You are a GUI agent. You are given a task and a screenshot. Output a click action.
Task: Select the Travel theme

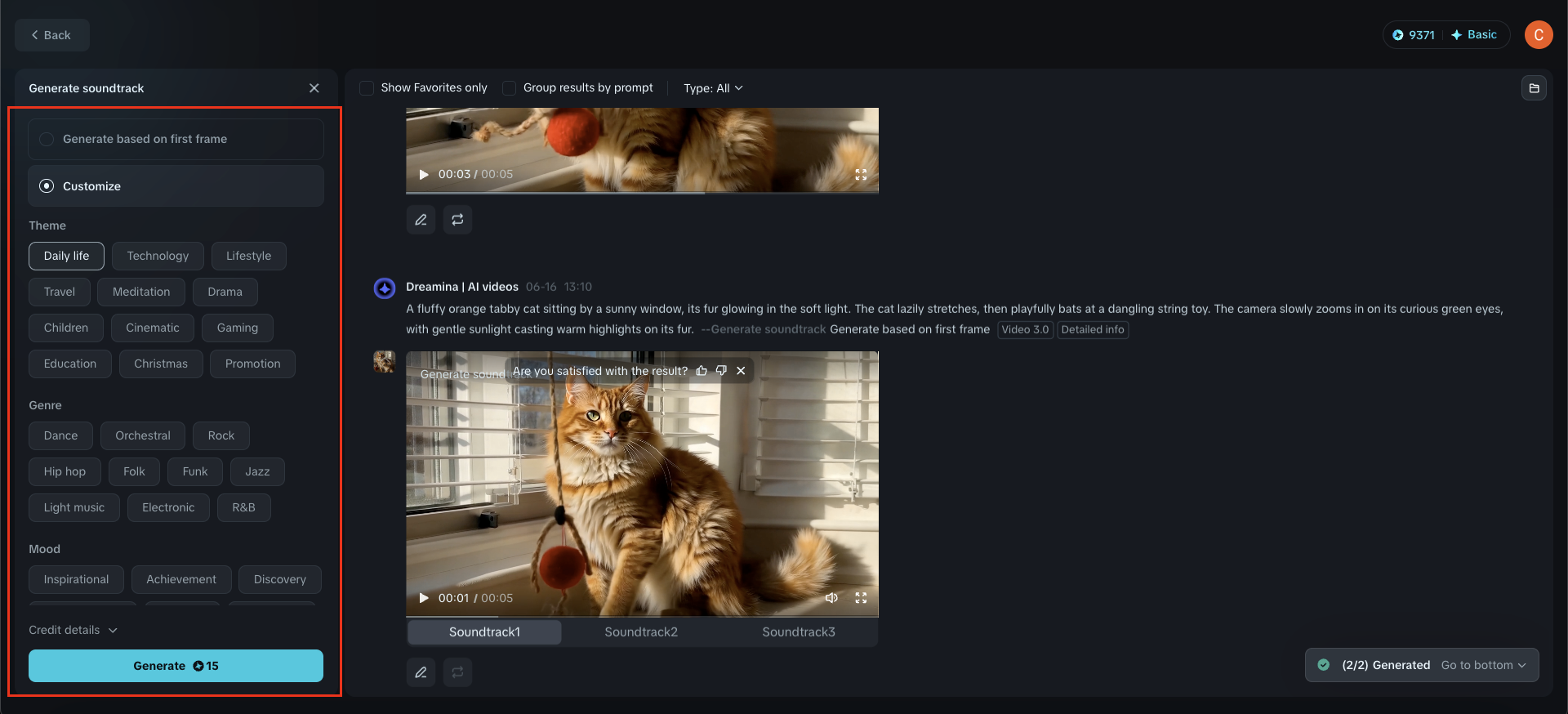click(x=60, y=292)
